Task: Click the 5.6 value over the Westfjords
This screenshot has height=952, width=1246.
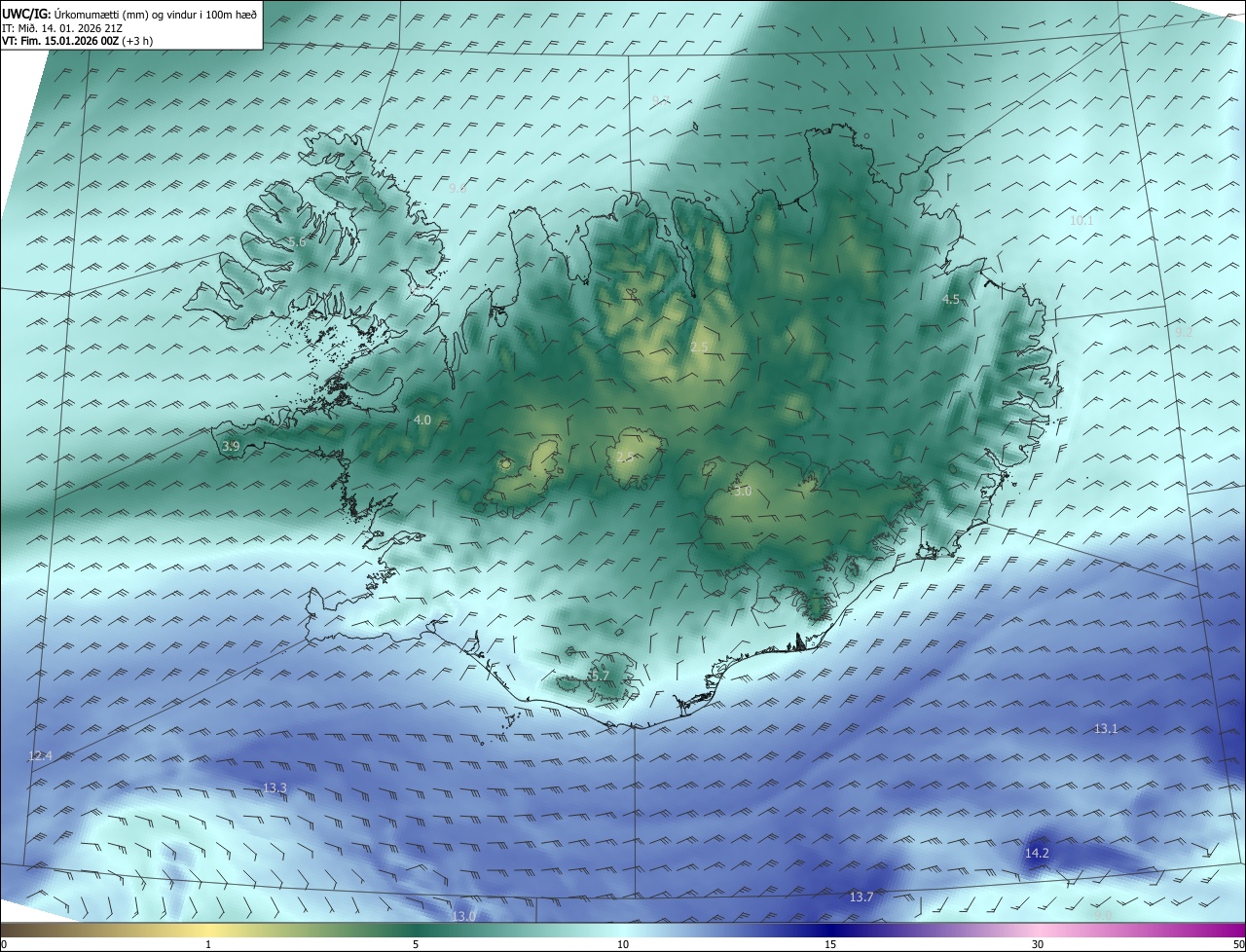Action: [297, 241]
